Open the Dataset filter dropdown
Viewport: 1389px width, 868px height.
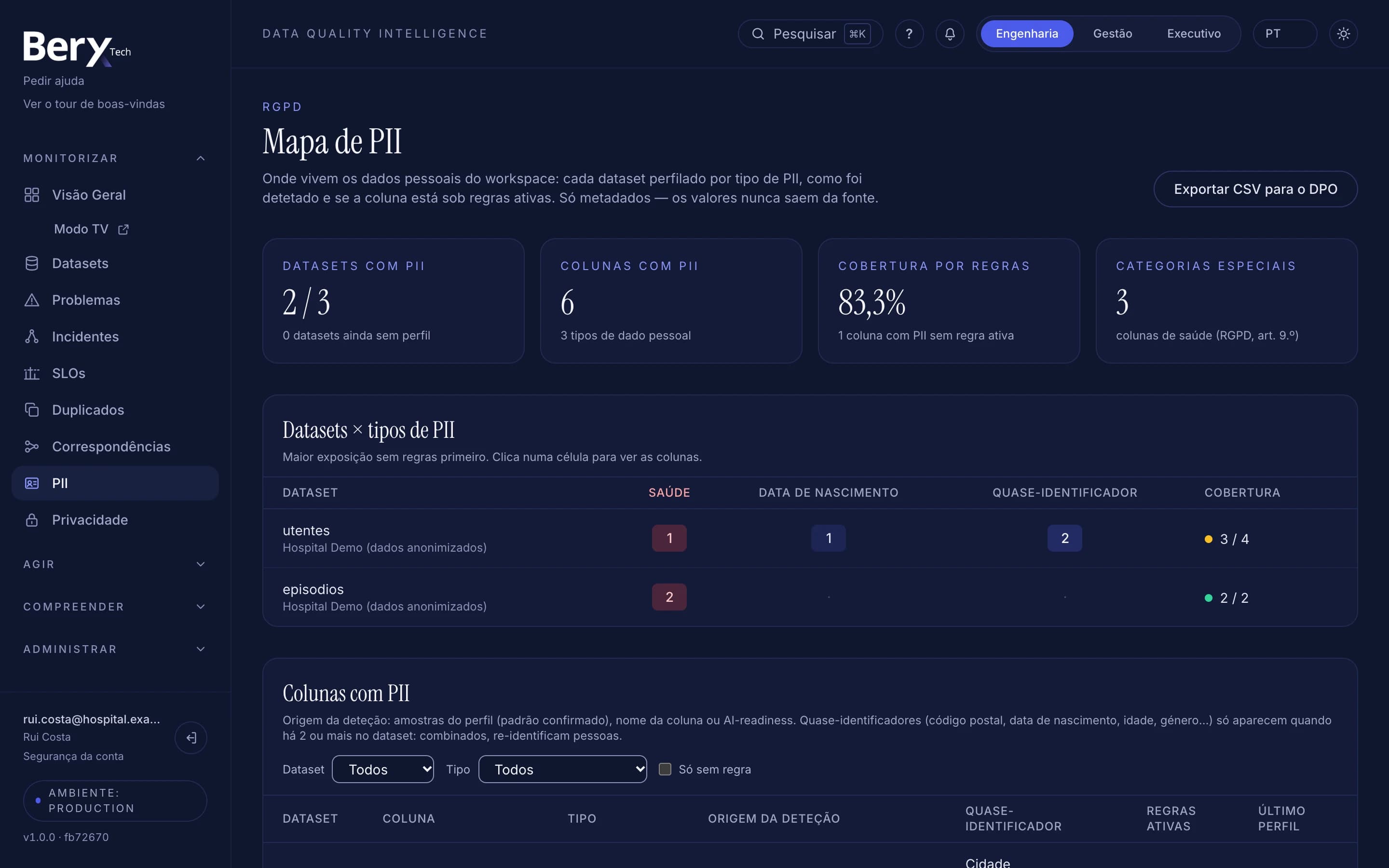coord(383,769)
